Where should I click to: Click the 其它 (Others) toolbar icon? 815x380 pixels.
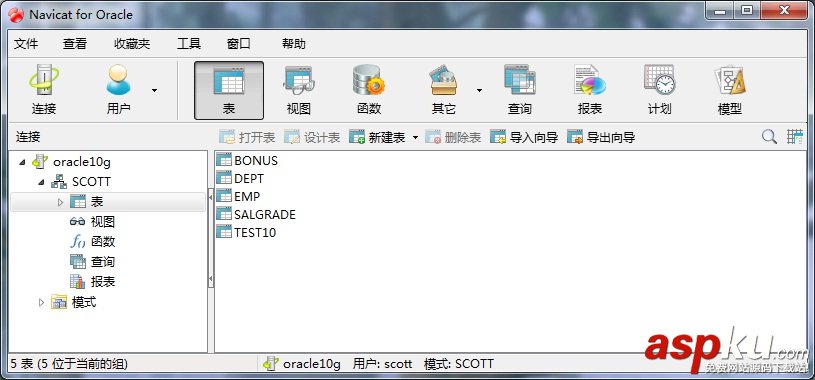[443, 90]
